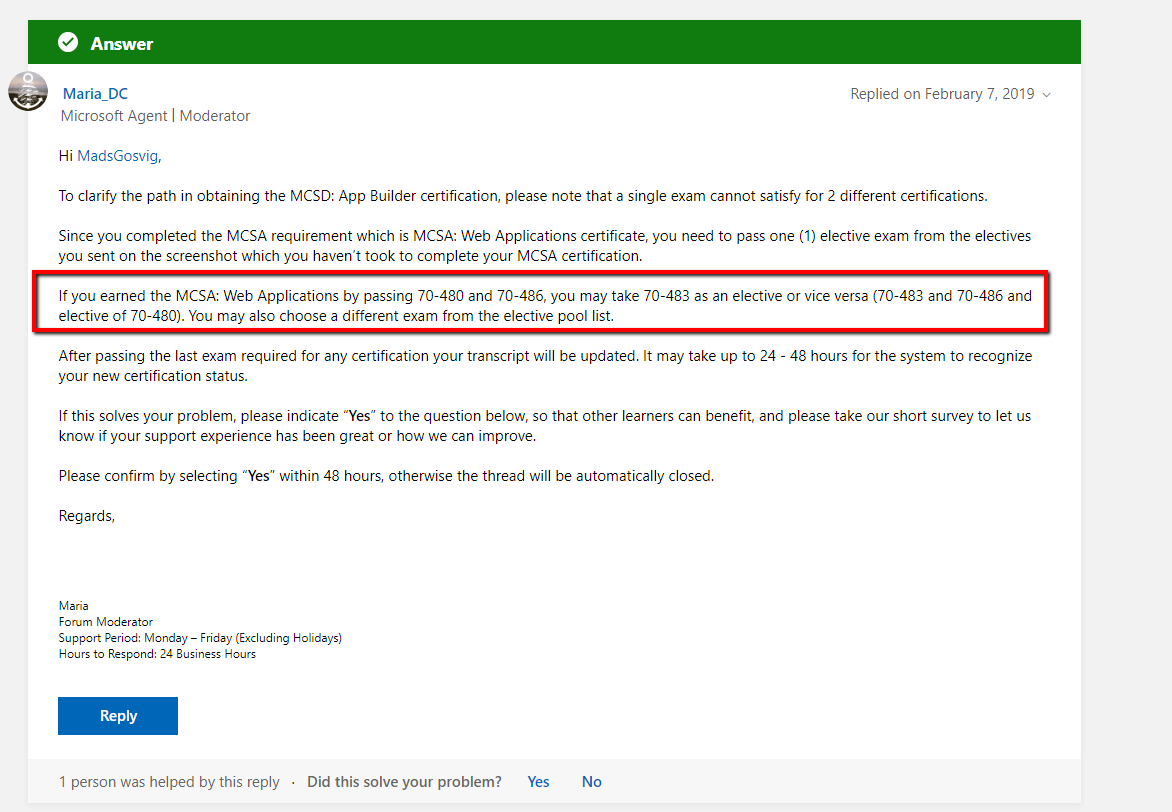Viewport: 1172px width, 812px height.
Task: Click the "Answer" heading in the green banner
Action: 122,43
